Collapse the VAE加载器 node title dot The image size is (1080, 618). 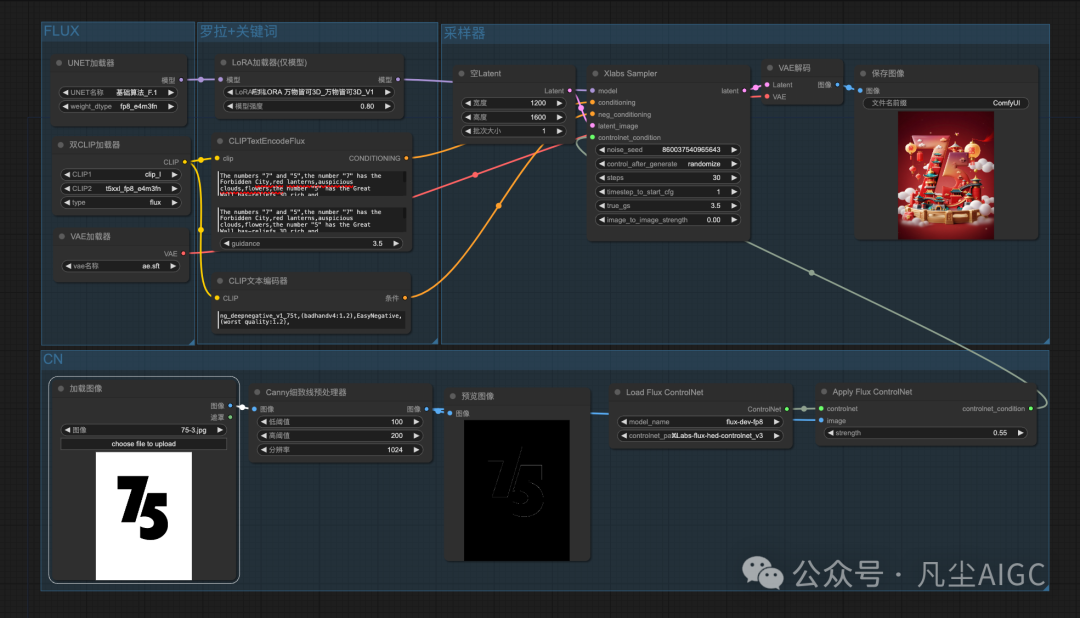click(61, 236)
